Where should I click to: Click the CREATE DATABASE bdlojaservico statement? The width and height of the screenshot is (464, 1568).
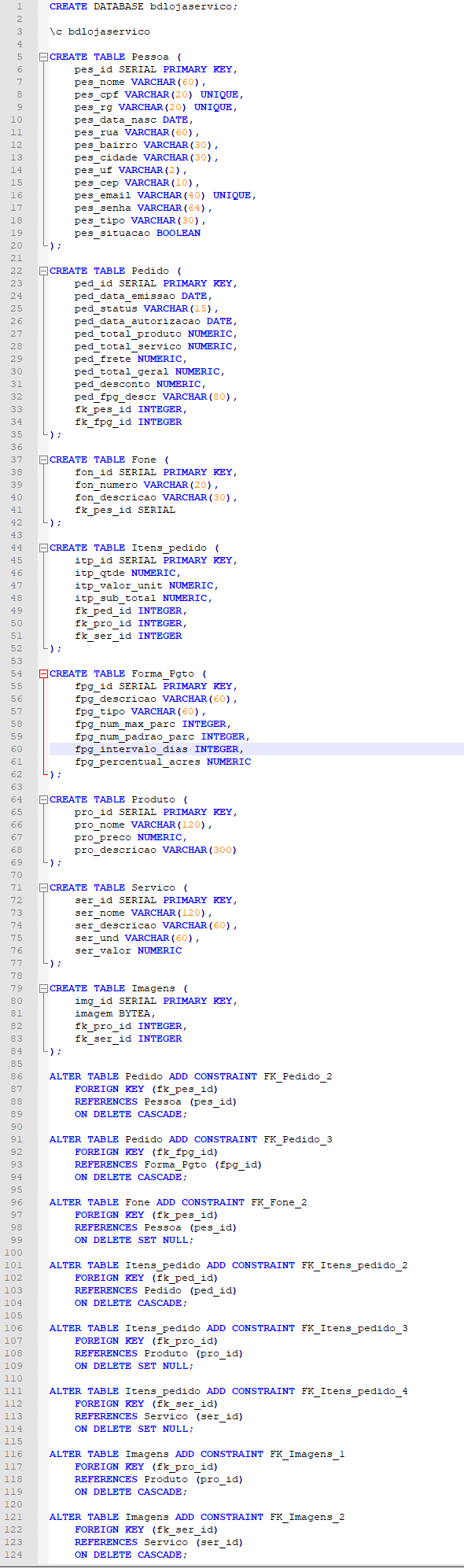[x=143, y=6]
